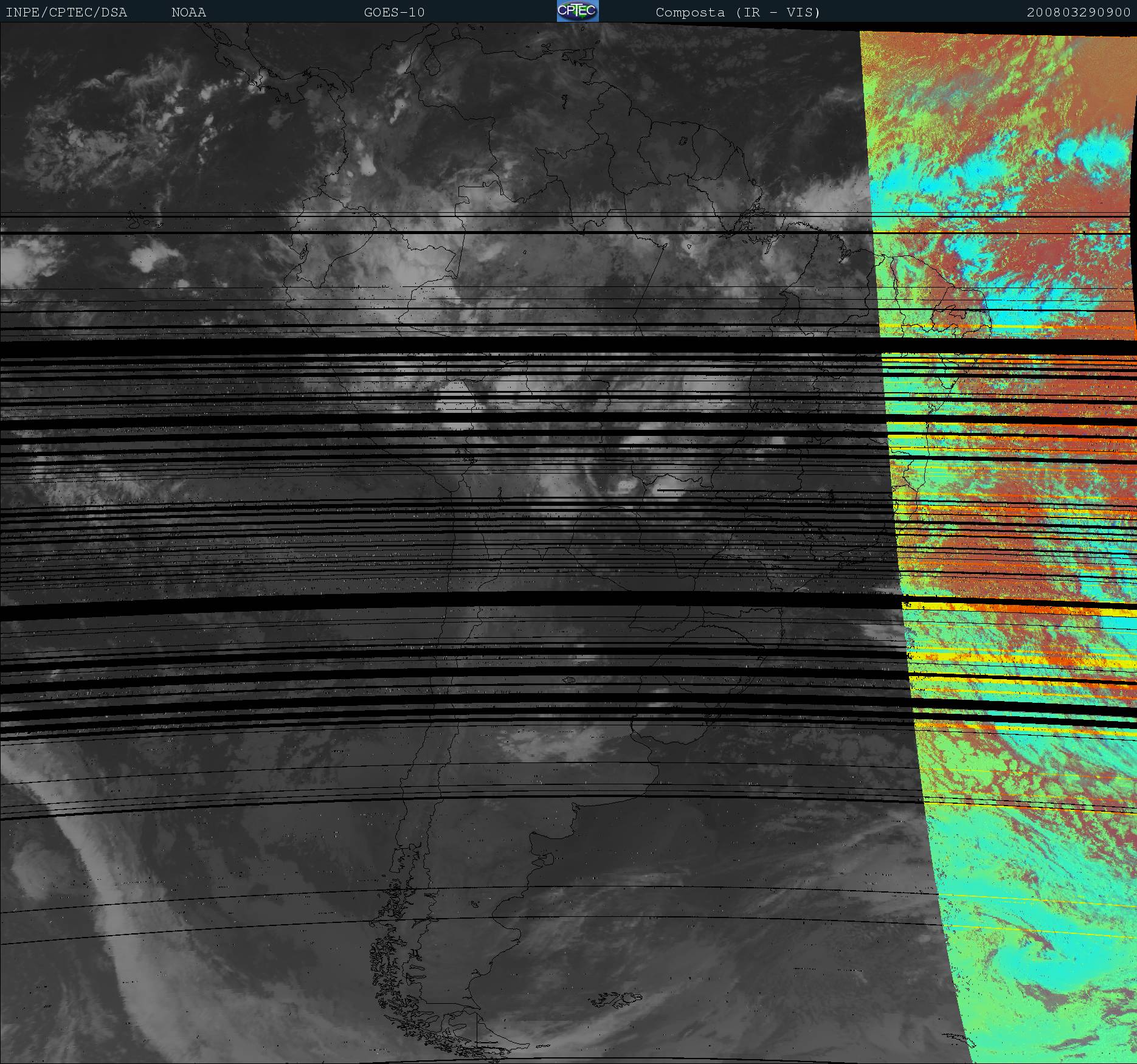The width and height of the screenshot is (1137, 1064).
Task: Click the Composta (IR - VIS) title
Action: point(738,12)
